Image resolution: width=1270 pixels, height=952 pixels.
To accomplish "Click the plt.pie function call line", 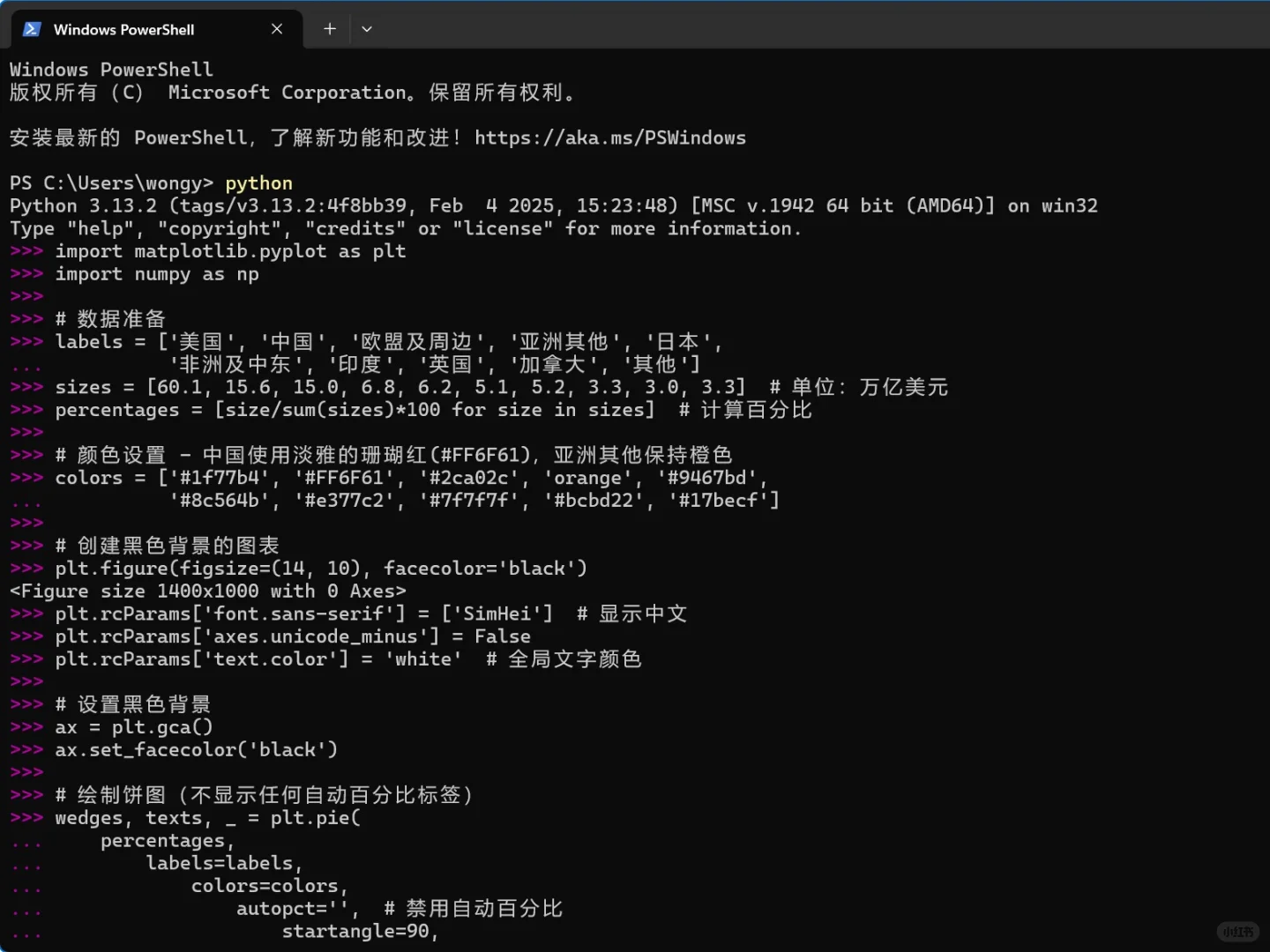I will pos(207,817).
